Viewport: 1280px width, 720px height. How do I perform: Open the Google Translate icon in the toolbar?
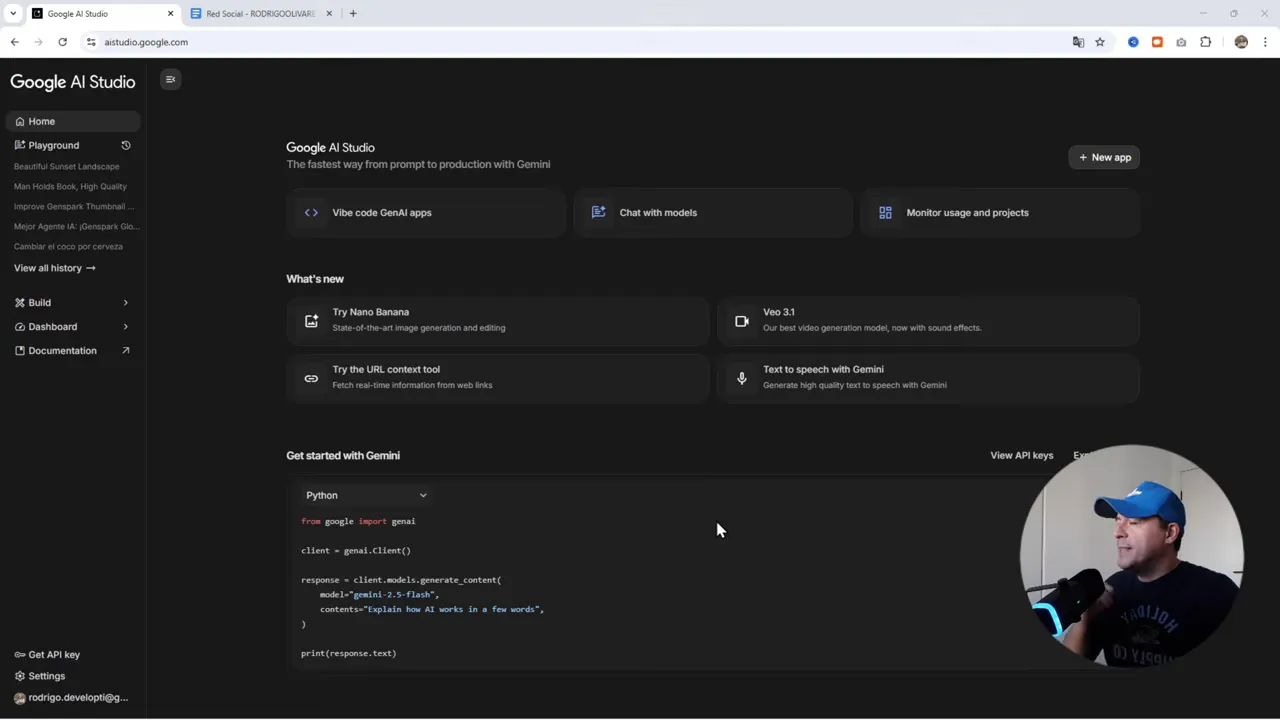[1078, 42]
